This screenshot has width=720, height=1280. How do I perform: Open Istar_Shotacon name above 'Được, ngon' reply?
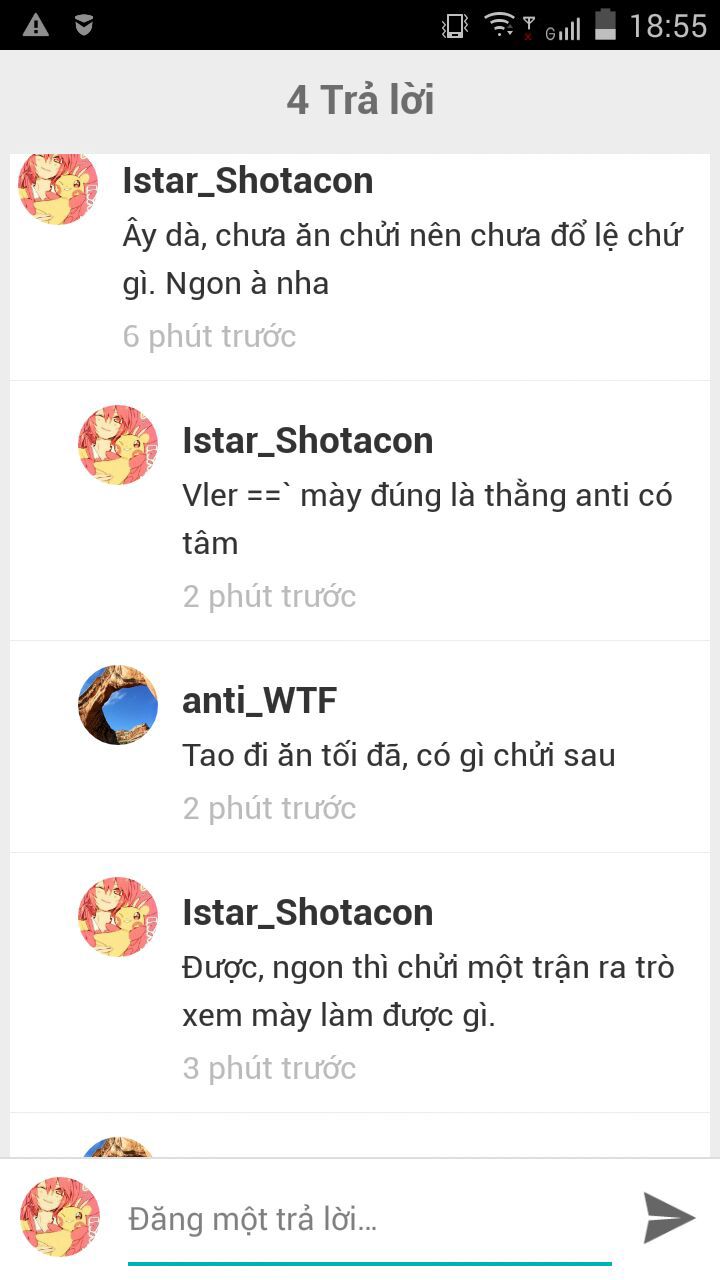click(x=308, y=913)
